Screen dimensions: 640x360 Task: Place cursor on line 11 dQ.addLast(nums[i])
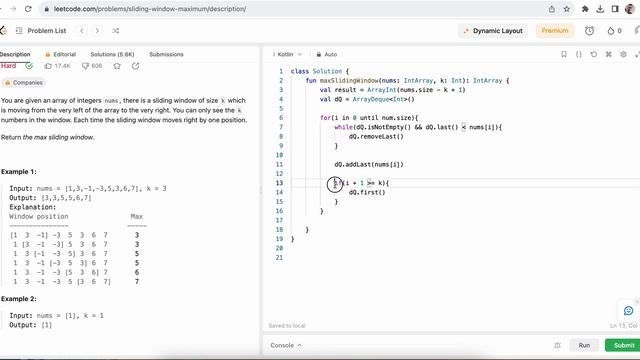(369, 164)
